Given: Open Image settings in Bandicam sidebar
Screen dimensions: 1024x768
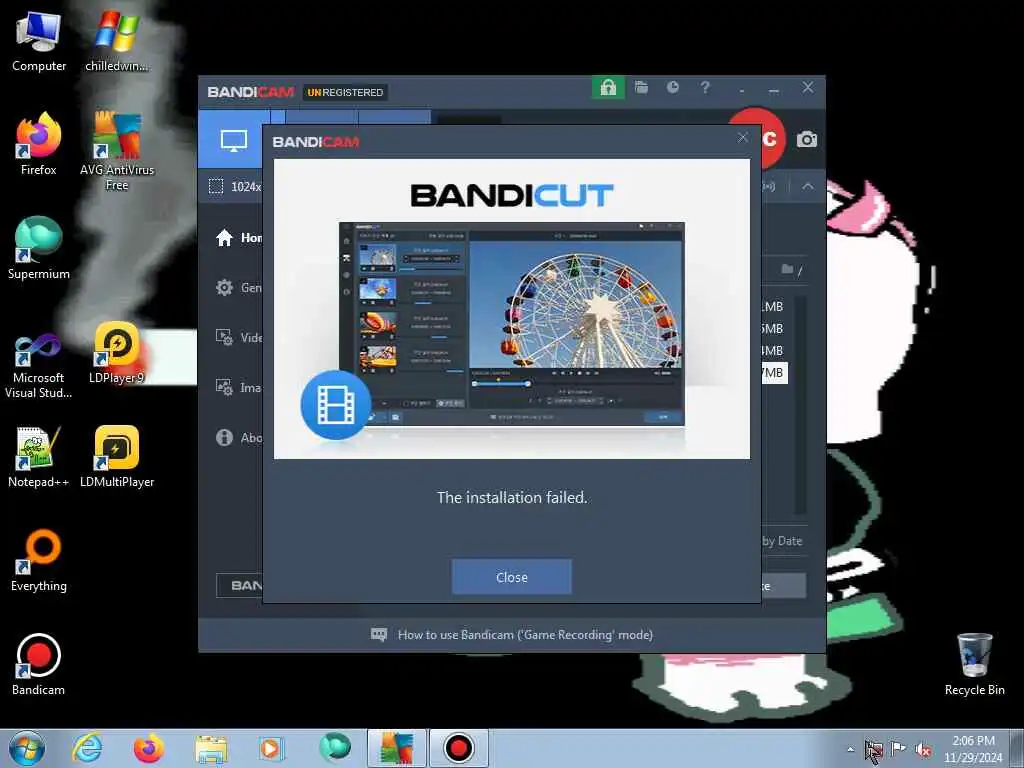Looking at the screenshot, I should click(238, 387).
